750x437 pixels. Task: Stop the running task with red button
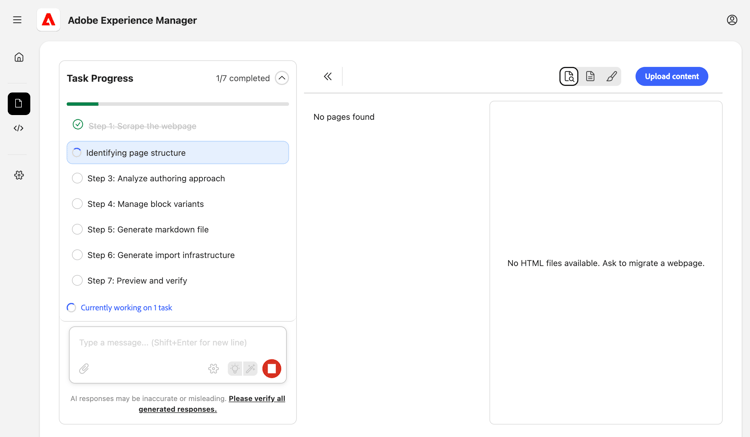[x=271, y=369]
